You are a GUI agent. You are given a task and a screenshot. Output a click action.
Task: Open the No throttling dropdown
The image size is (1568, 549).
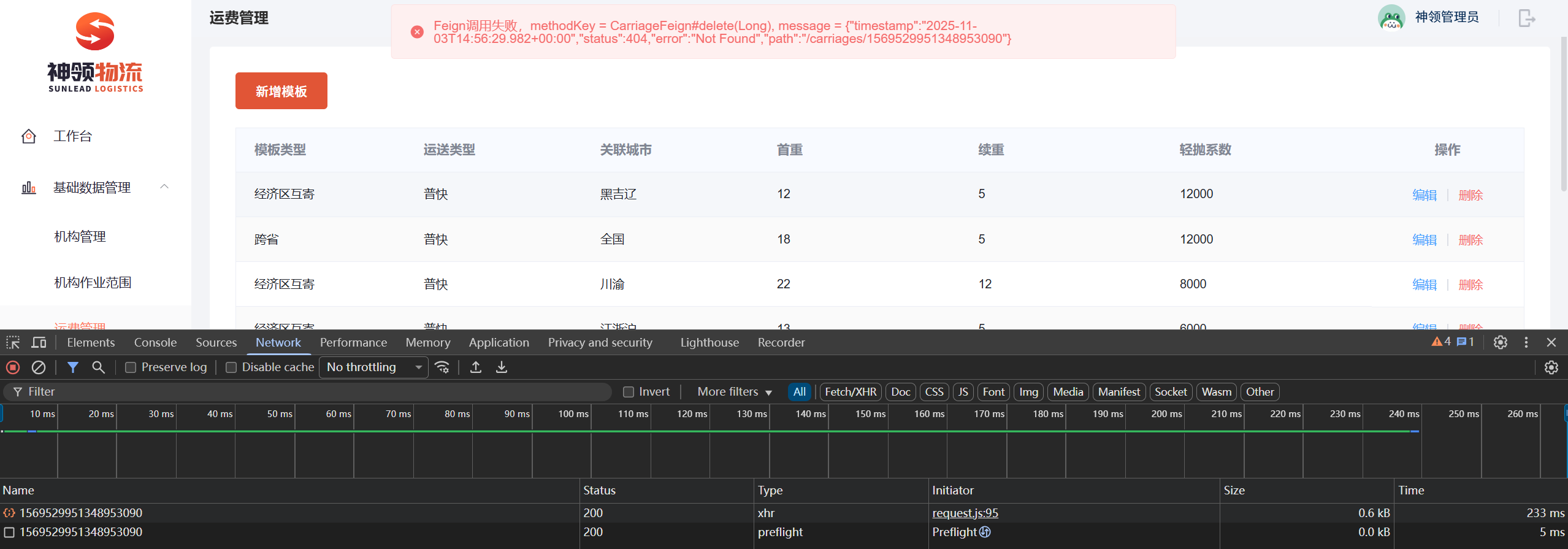373,367
